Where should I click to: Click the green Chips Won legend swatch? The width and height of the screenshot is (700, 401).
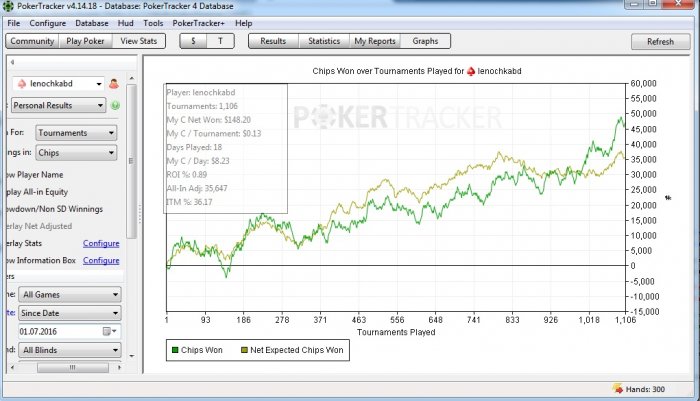[175, 350]
